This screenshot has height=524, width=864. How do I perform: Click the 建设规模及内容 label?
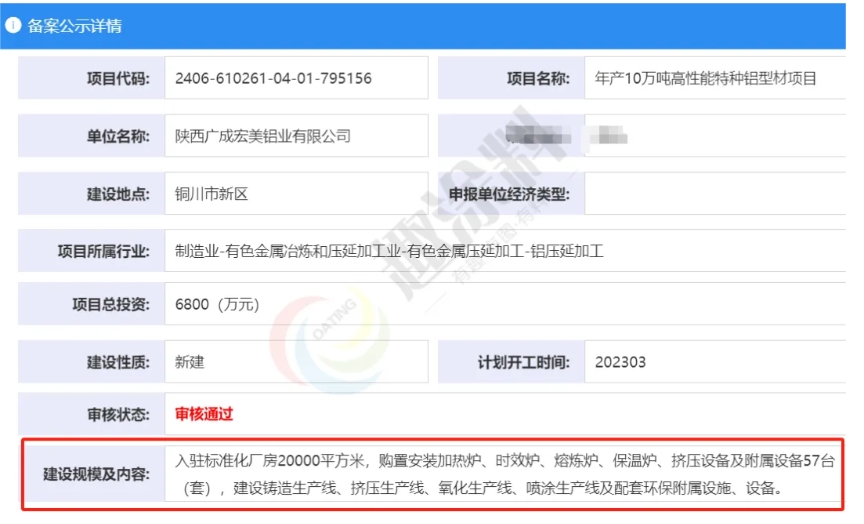pos(97,472)
